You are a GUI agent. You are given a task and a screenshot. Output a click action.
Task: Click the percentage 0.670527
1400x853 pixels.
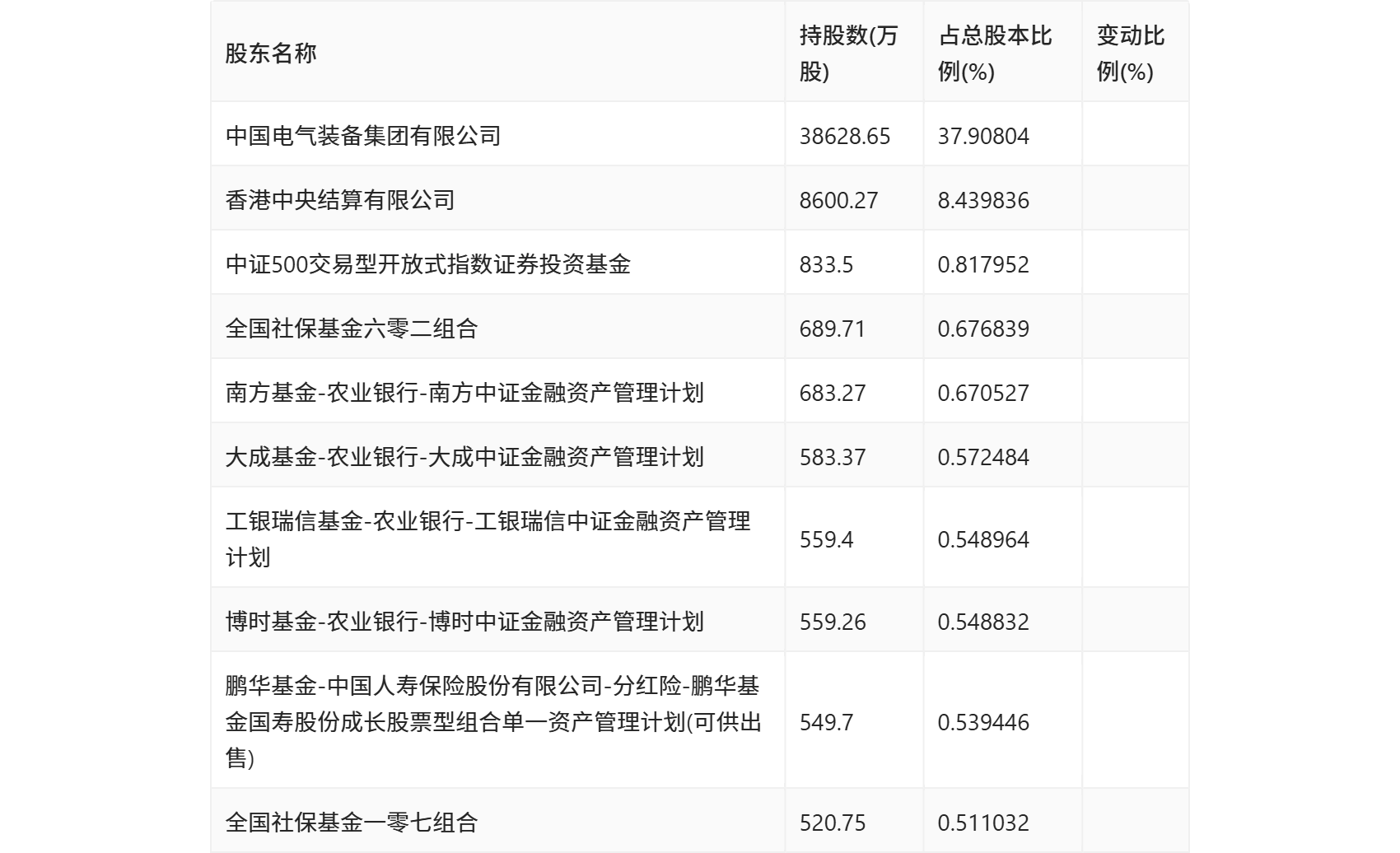(x=983, y=393)
